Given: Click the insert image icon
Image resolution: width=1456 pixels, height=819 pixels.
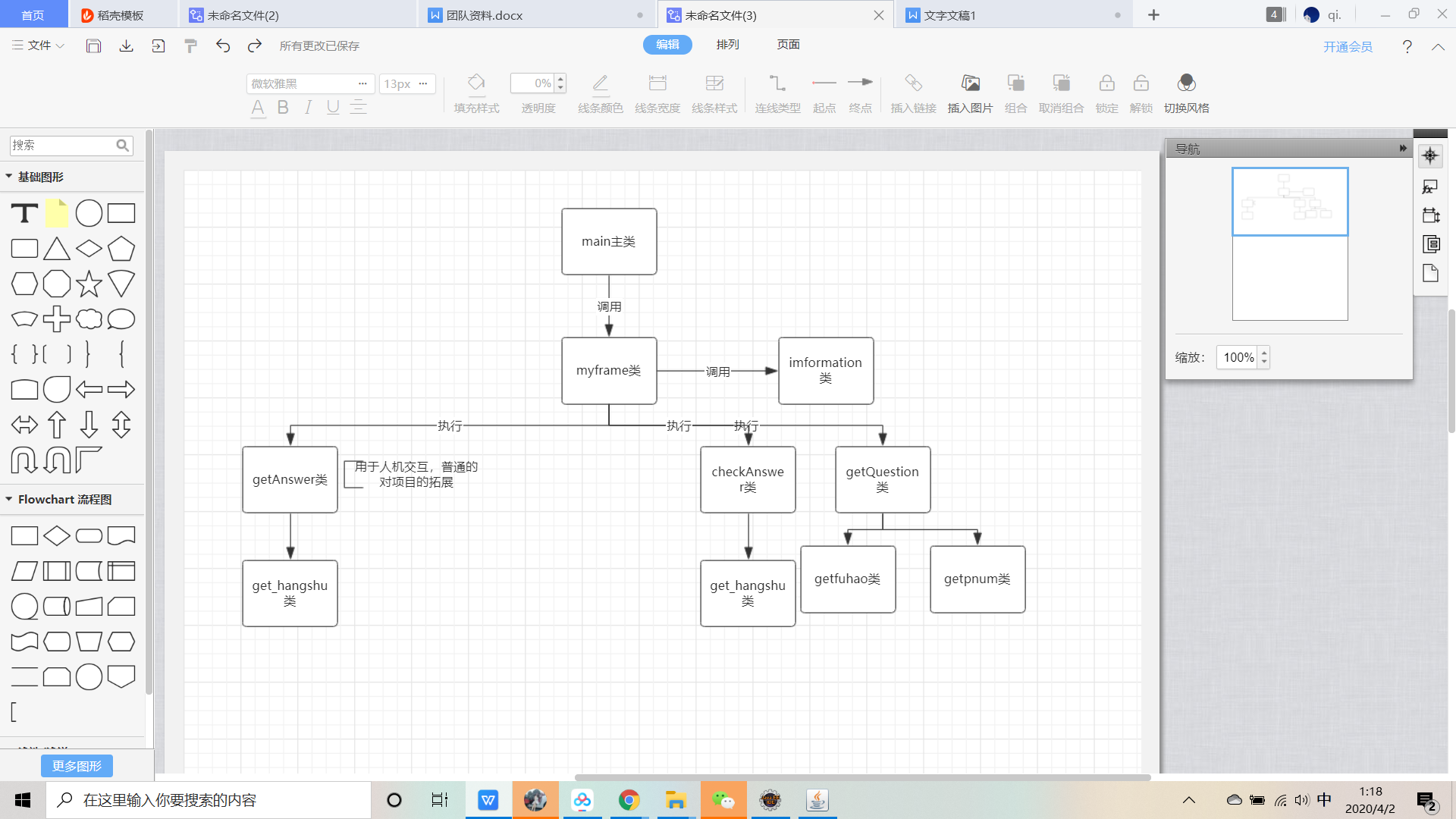Looking at the screenshot, I should (970, 83).
